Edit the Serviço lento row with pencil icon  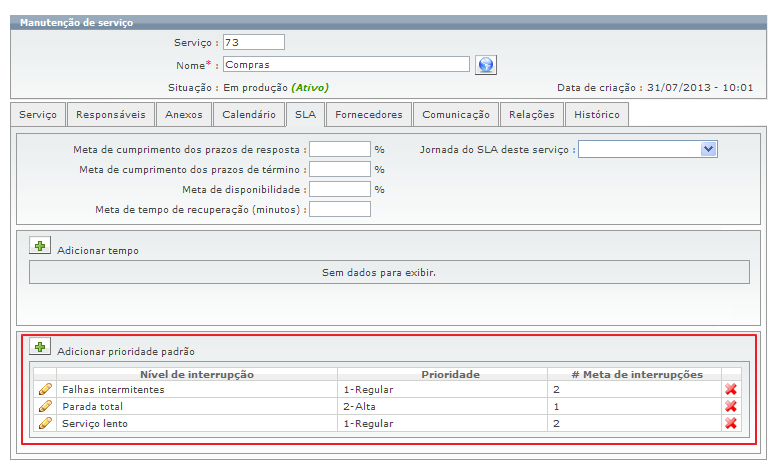coord(45,423)
